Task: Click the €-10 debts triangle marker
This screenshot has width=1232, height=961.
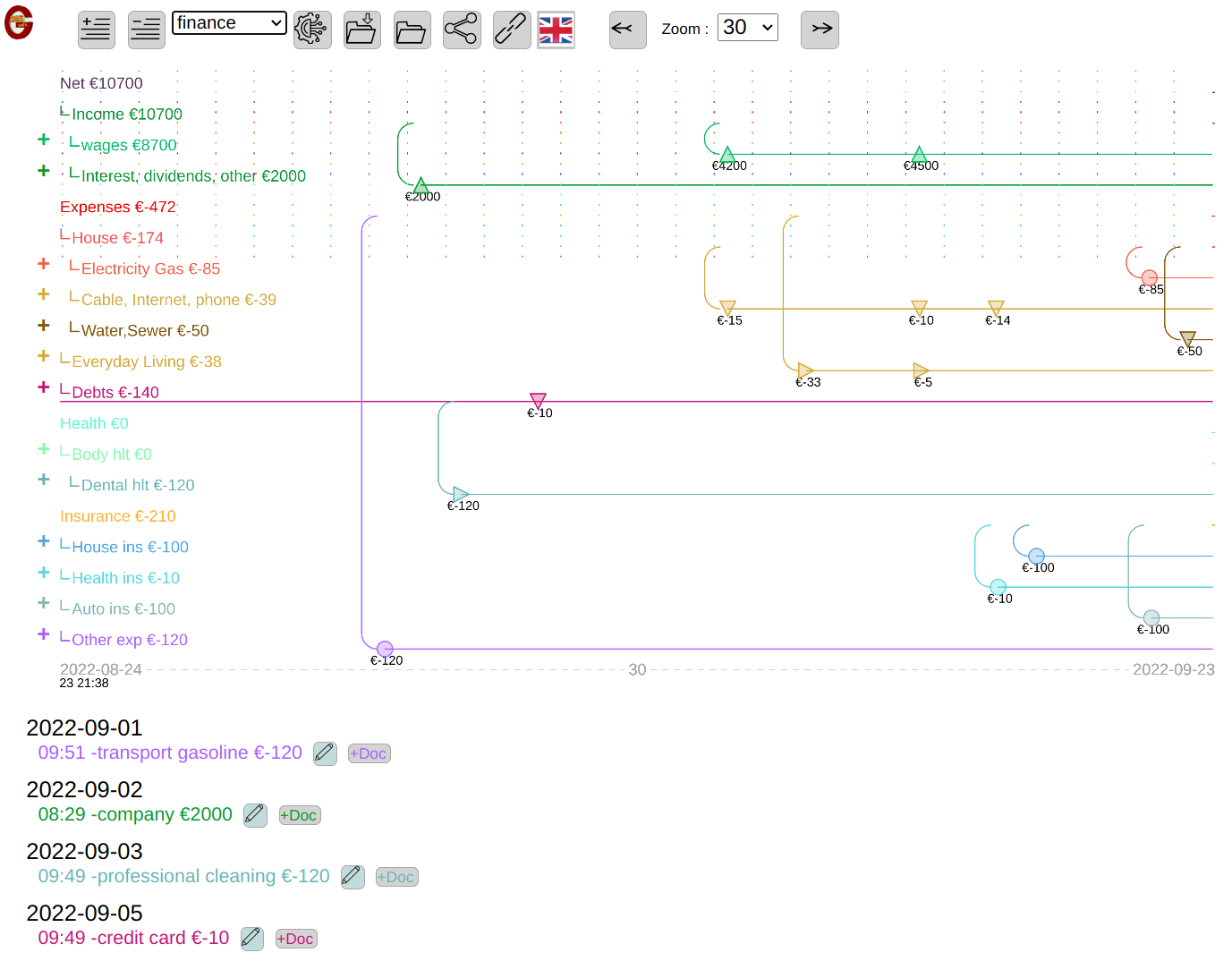Action: 538,400
